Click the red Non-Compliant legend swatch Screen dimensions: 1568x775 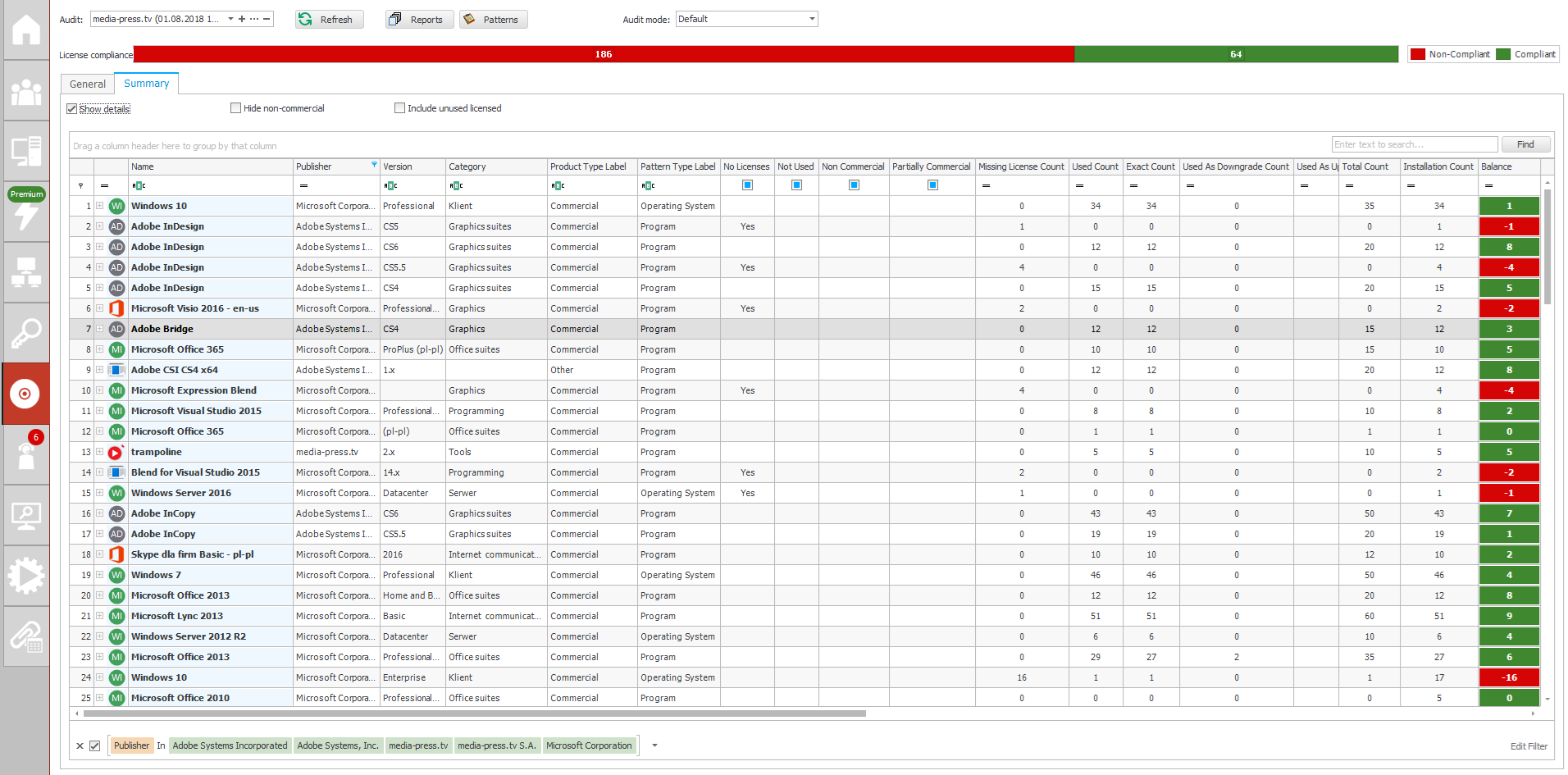1417,54
